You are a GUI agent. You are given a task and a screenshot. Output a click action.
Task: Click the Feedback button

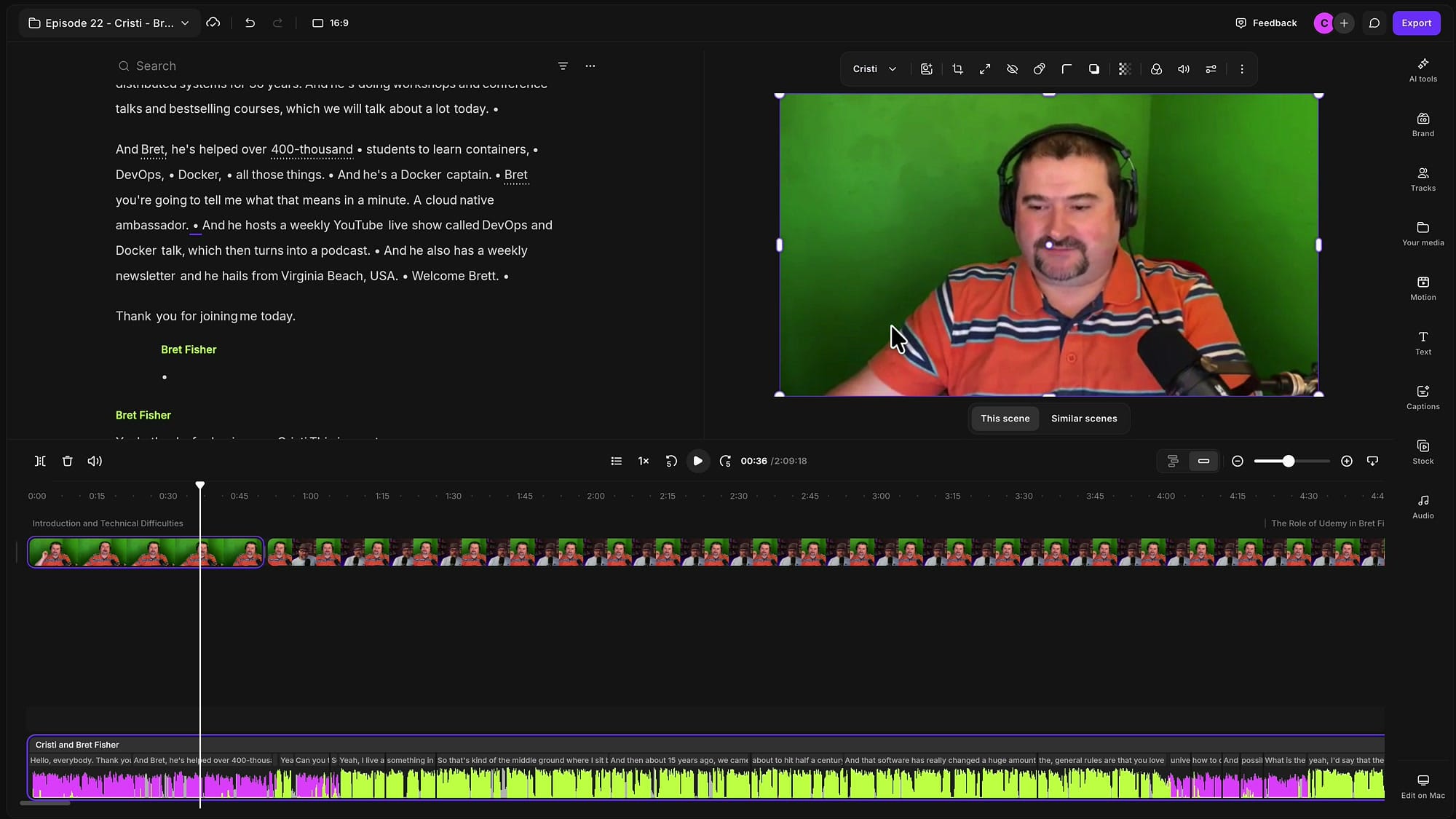pos(1266,23)
